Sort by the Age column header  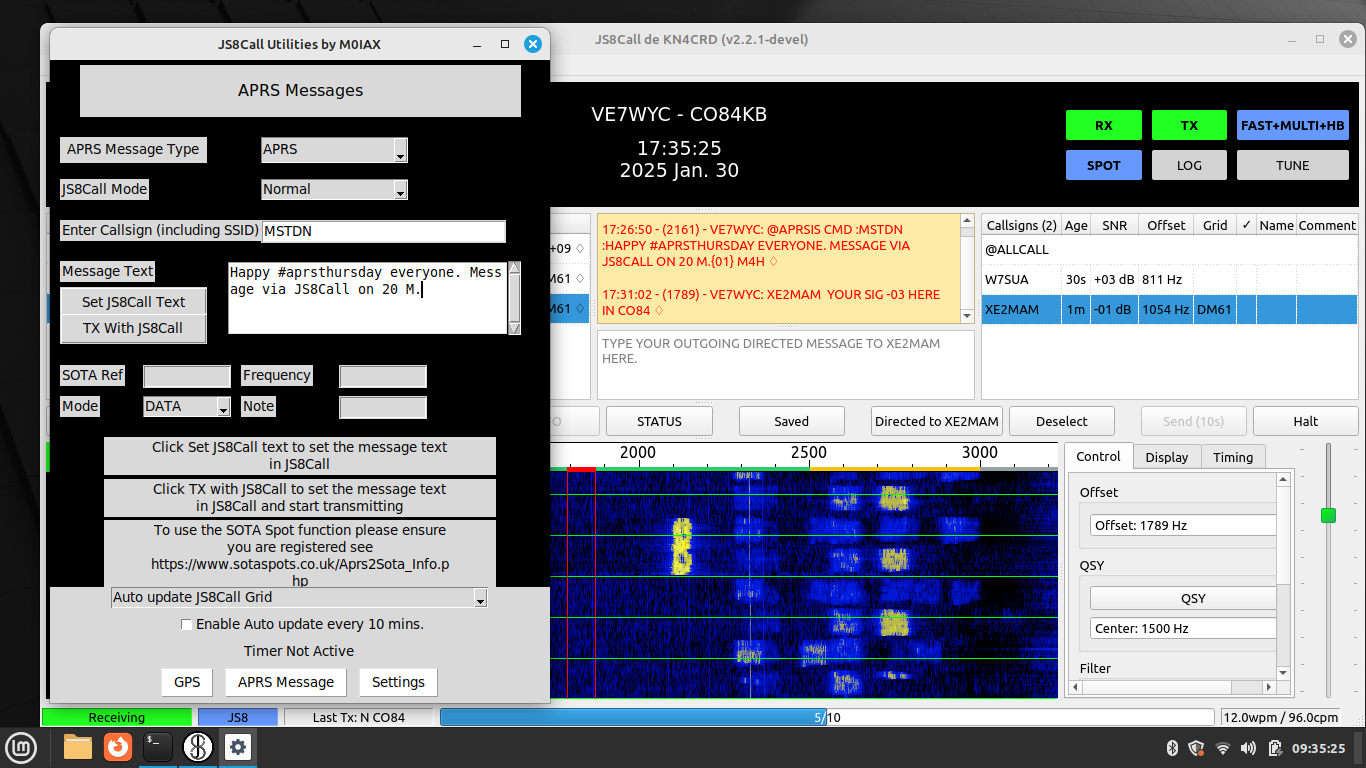(1076, 225)
